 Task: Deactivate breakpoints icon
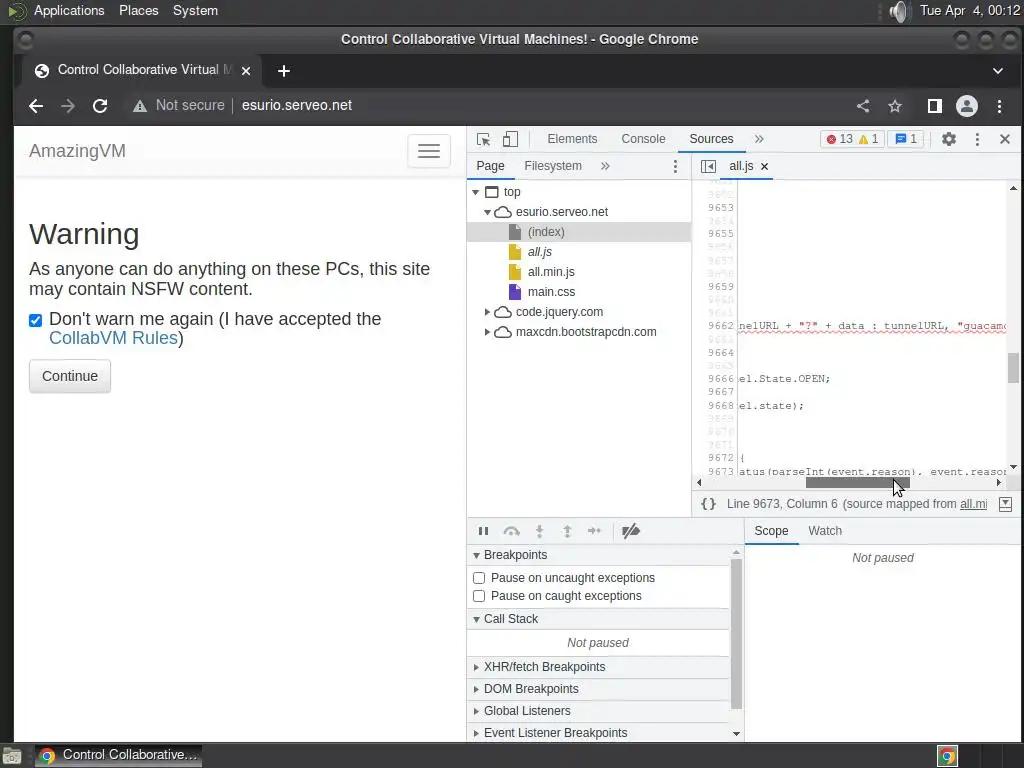point(630,531)
